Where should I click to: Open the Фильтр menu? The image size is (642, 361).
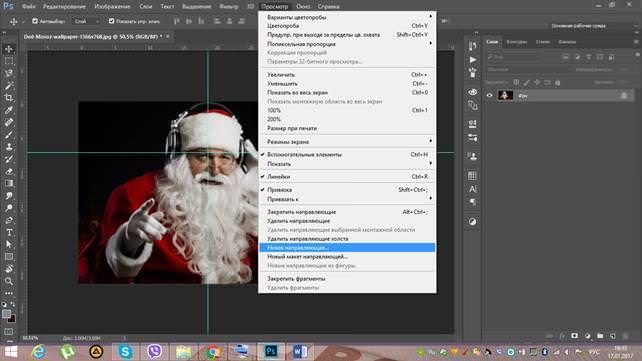pyautogui.click(x=228, y=7)
